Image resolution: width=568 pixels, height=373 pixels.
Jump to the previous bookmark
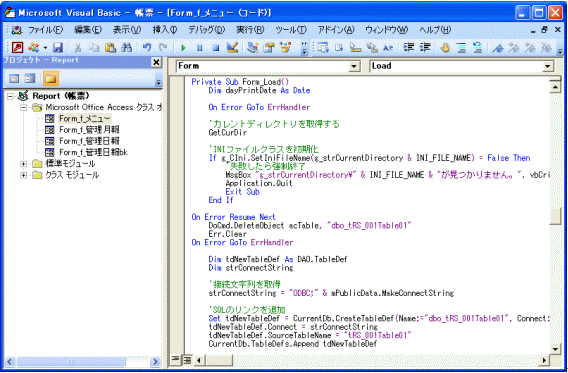tap(530, 47)
